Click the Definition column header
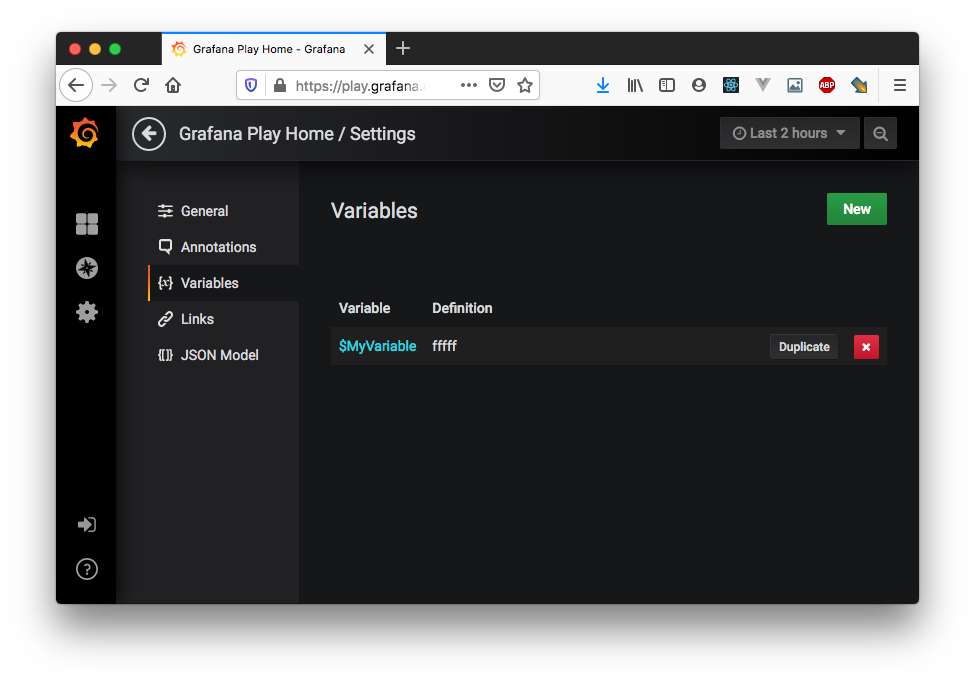Viewport: 975px width, 684px height. tap(462, 308)
